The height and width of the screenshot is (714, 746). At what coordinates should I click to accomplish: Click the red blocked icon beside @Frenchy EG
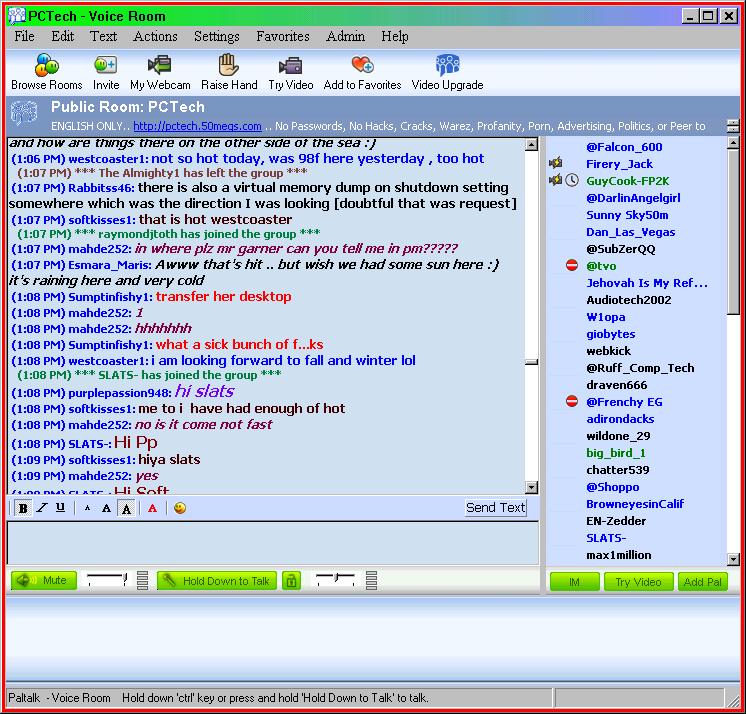tap(572, 401)
